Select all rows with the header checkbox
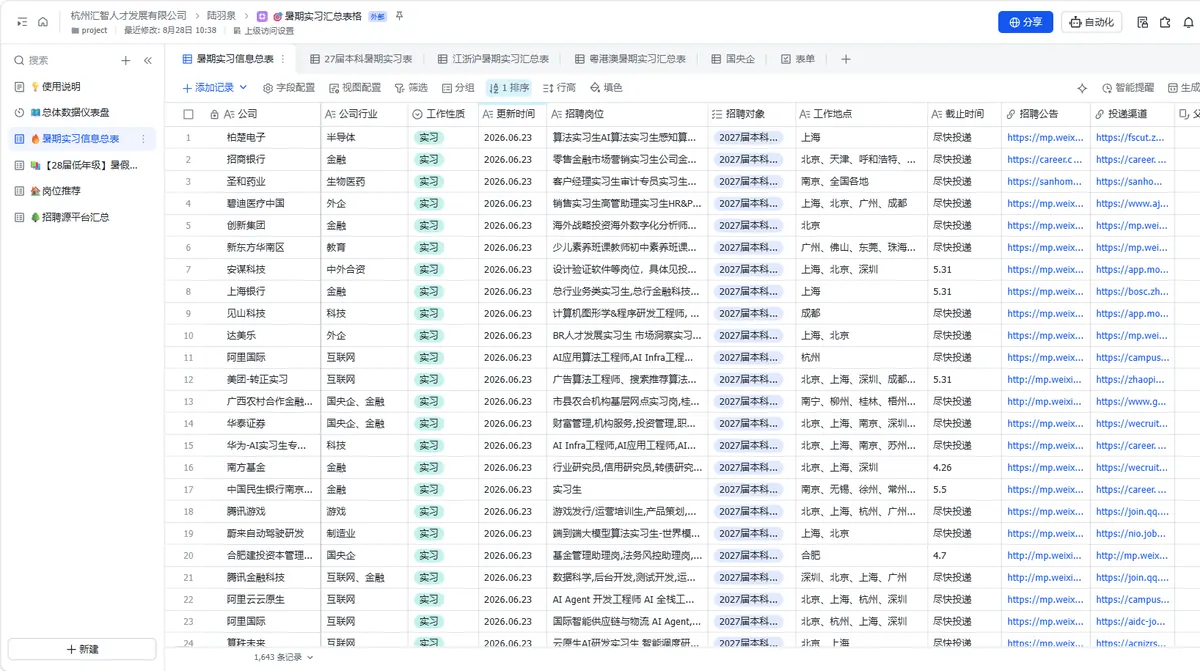 (188, 115)
